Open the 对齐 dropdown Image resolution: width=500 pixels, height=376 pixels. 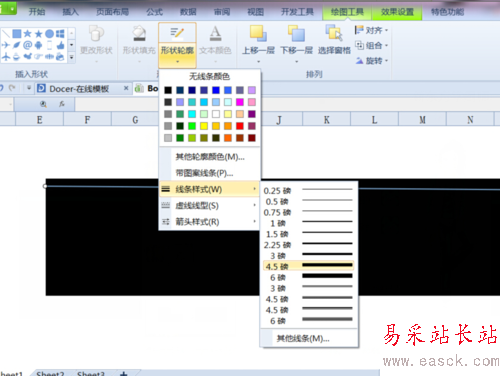[371, 30]
